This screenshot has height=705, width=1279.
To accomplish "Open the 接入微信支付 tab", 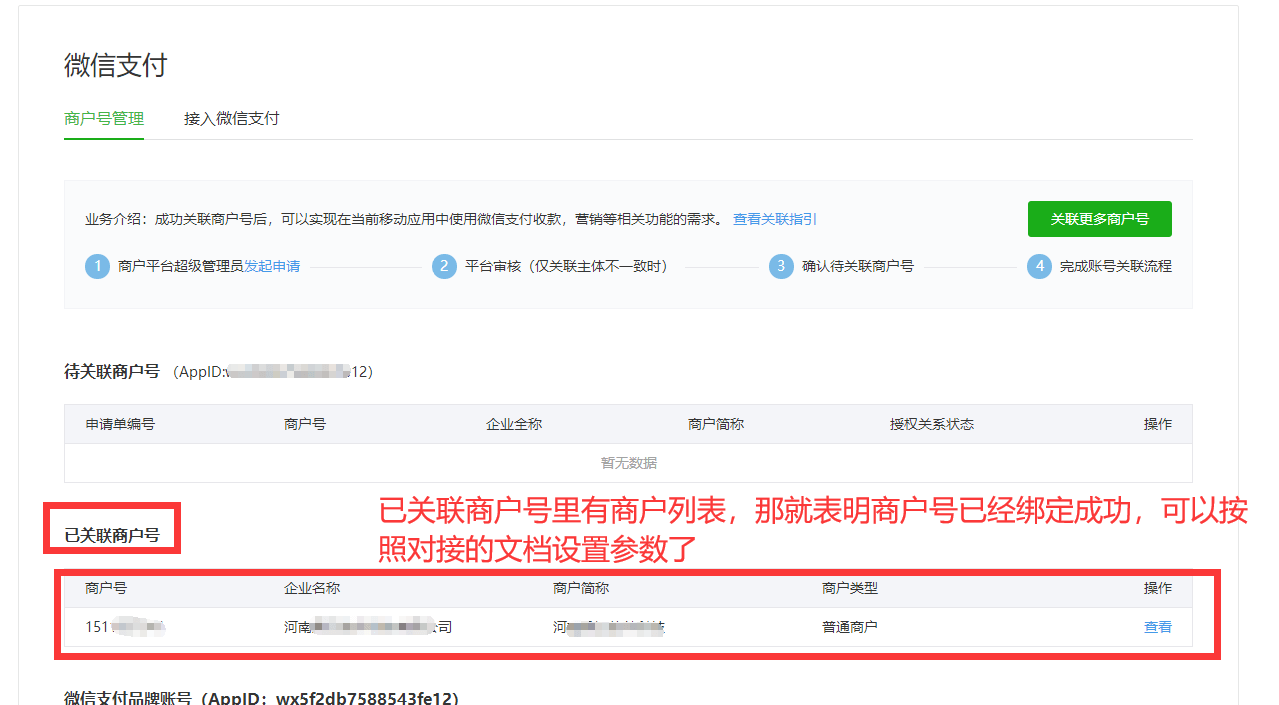I will pyautogui.click(x=231, y=118).
